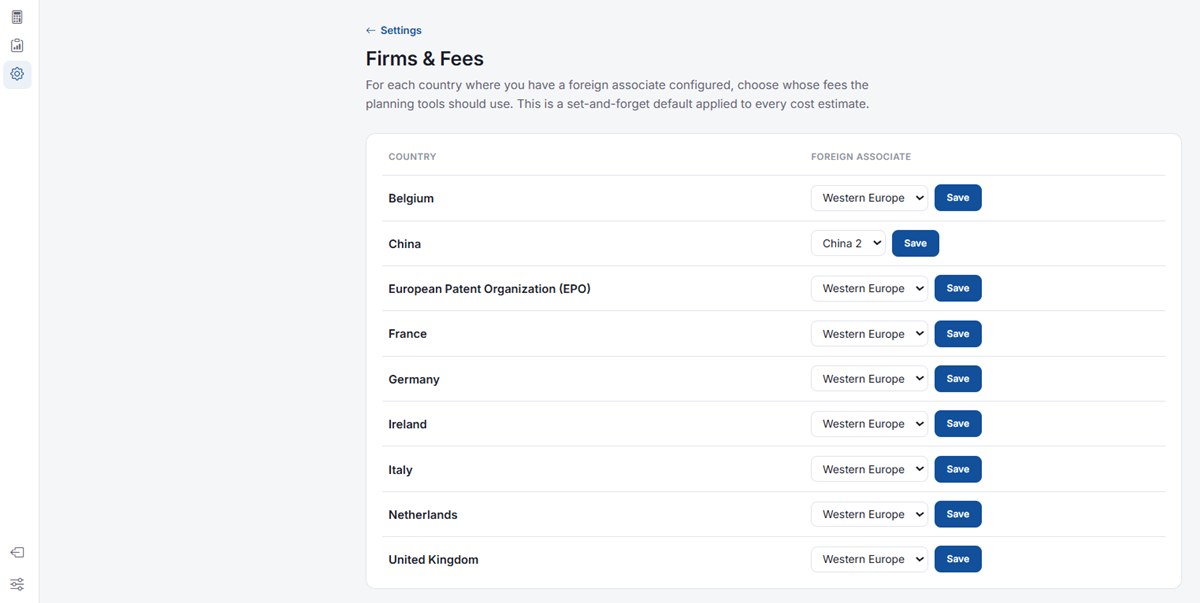Viewport: 1200px width, 603px height.
Task: Select the settings gear in sidebar
Action: tap(17, 74)
